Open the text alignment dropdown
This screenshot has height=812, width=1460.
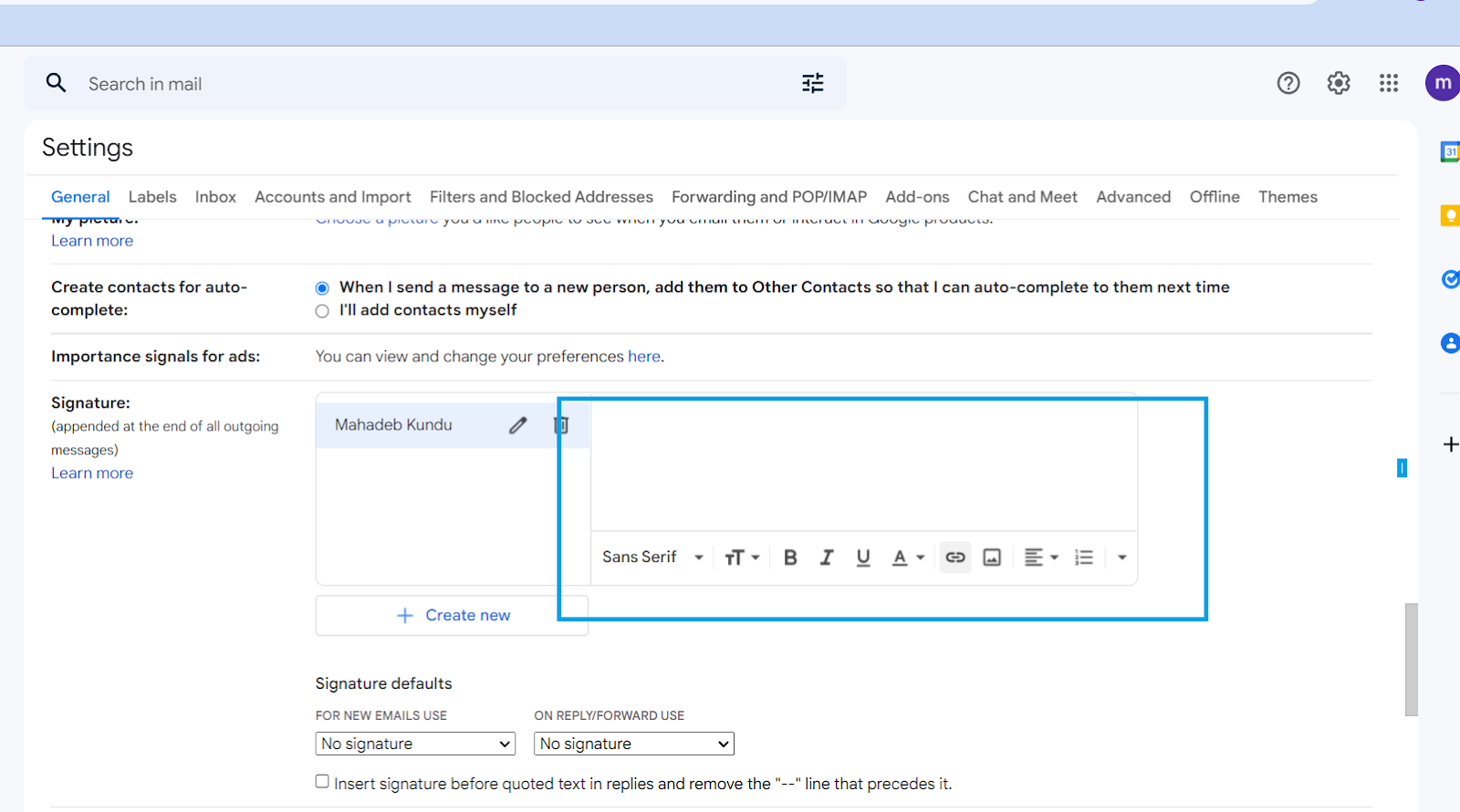[x=1041, y=557]
